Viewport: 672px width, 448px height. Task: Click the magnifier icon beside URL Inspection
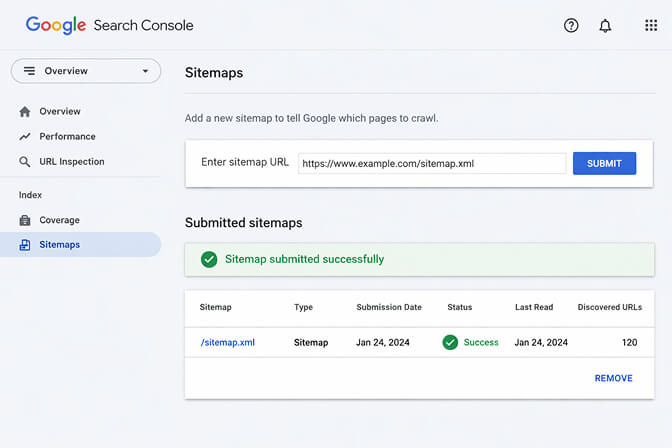click(25, 162)
